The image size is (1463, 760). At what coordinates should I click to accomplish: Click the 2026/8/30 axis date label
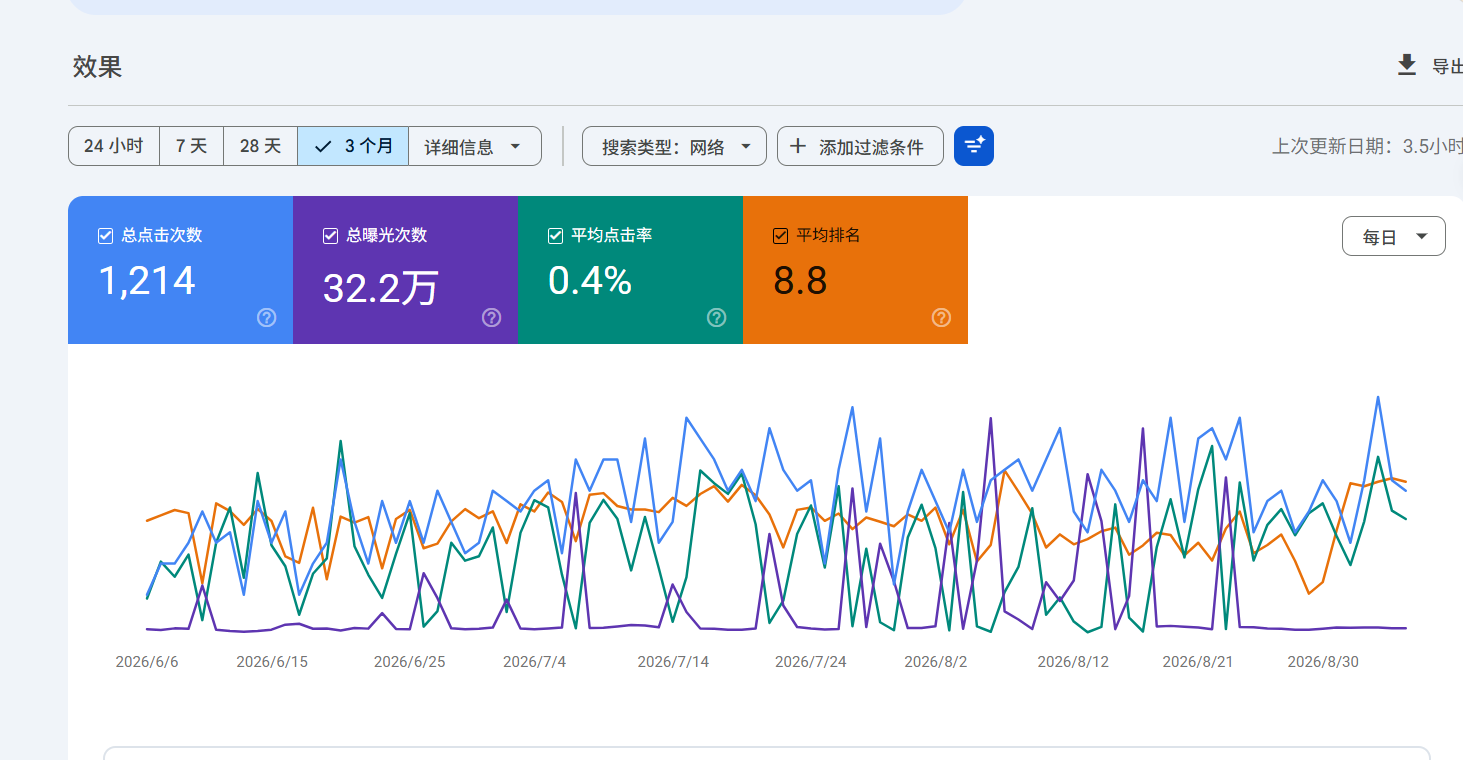click(x=1323, y=662)
